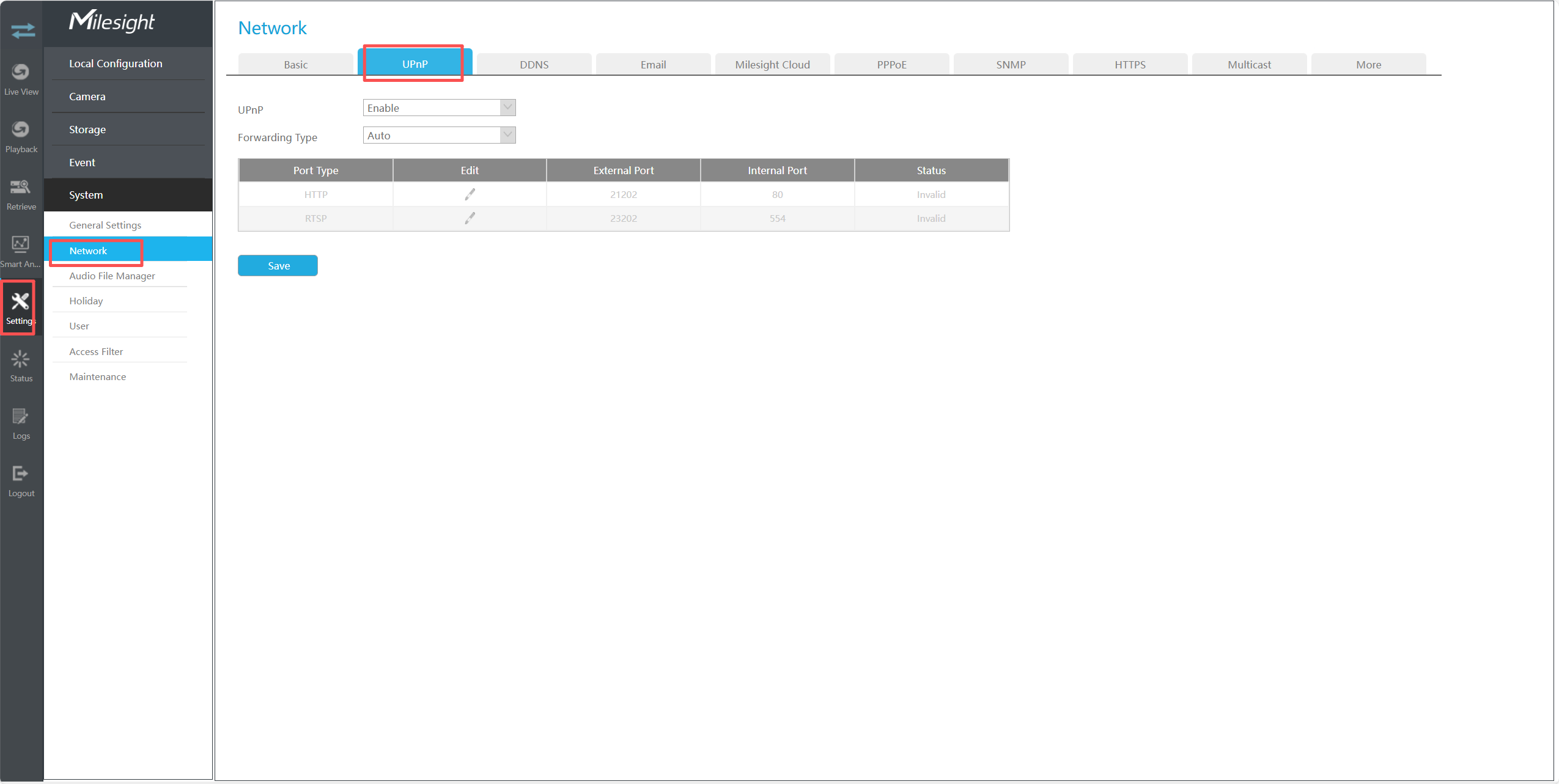Select Audio File Manager in System menu
Viewport: 1559px width, 784px height.
[x=112, y=276]
